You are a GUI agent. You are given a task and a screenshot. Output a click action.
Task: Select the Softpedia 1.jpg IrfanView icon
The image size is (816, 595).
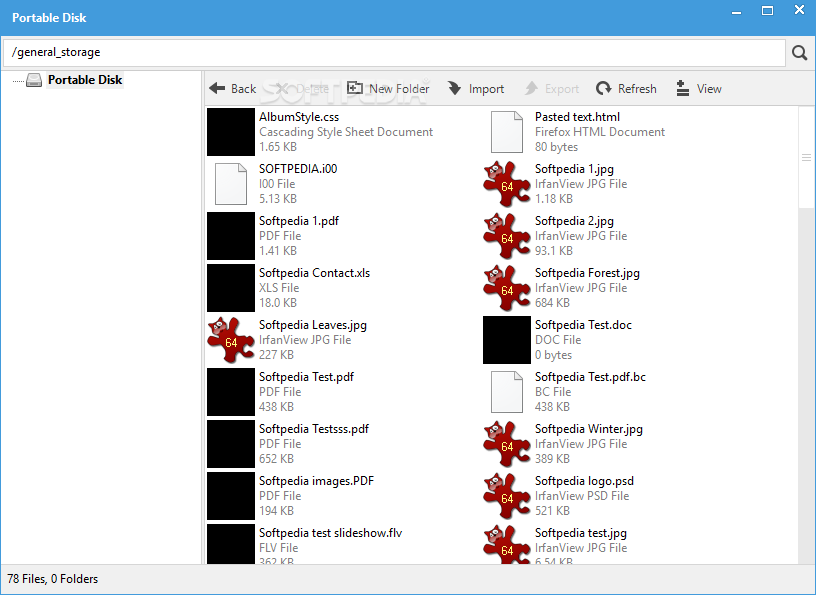pos(506,184)
